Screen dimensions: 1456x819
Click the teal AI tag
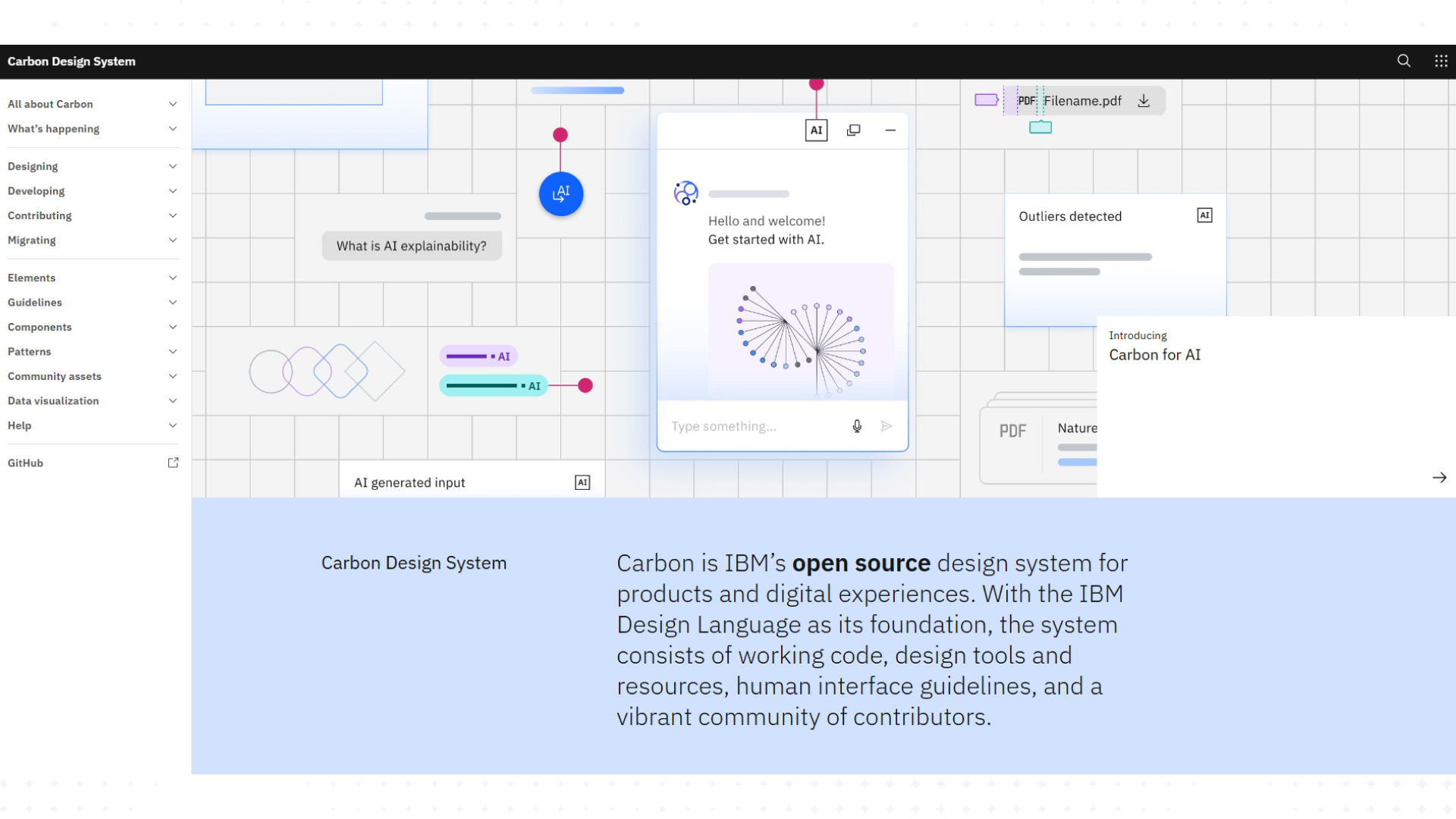coord(494,385)
